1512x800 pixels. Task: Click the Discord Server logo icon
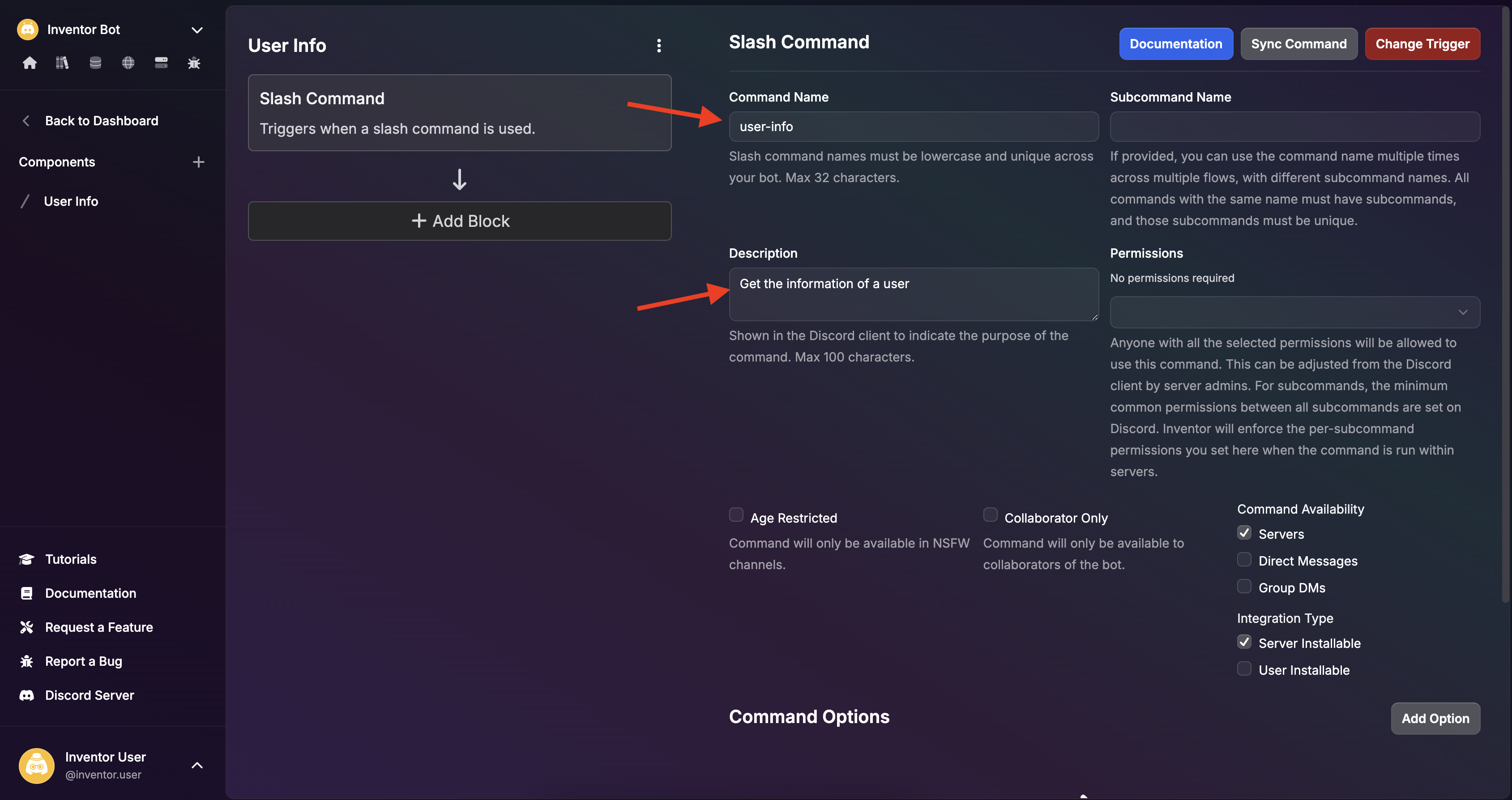[x=26, y=695]
